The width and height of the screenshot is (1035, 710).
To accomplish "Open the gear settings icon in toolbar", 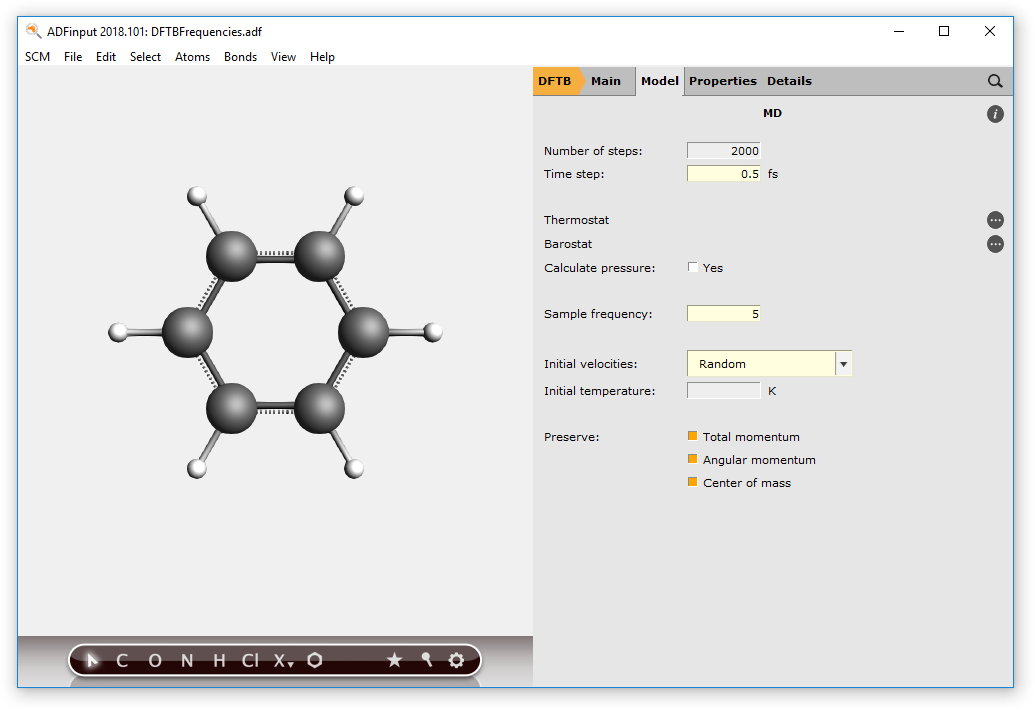I will [x=456, y=660].
